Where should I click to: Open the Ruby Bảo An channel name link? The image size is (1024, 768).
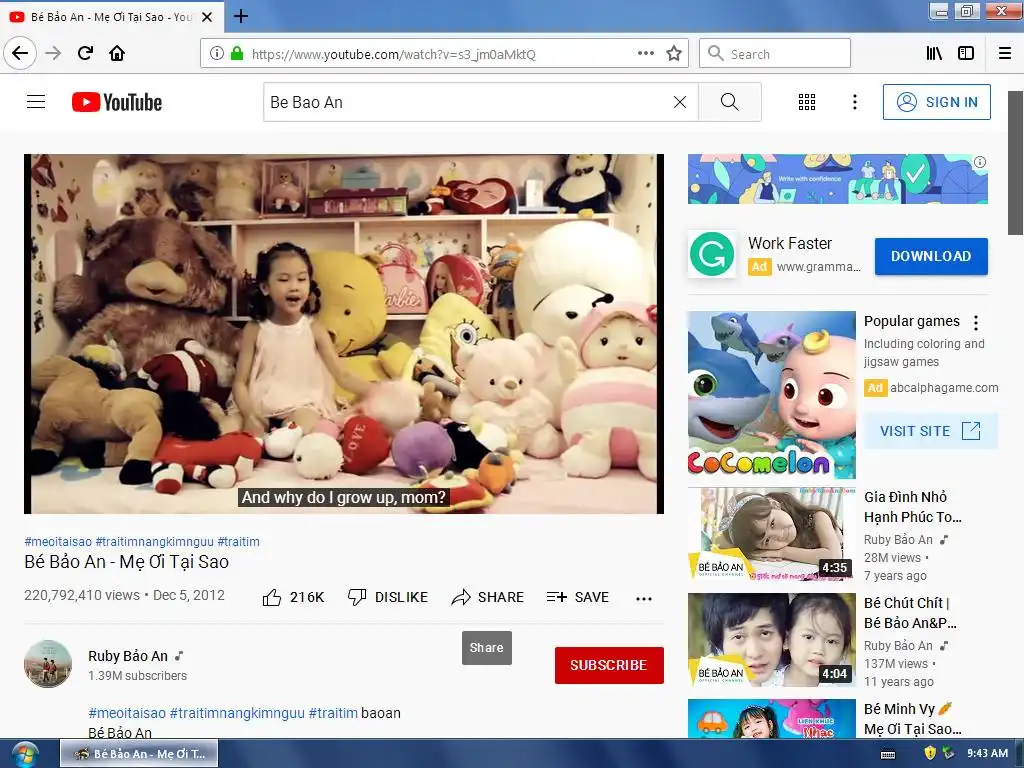(128, 656)
